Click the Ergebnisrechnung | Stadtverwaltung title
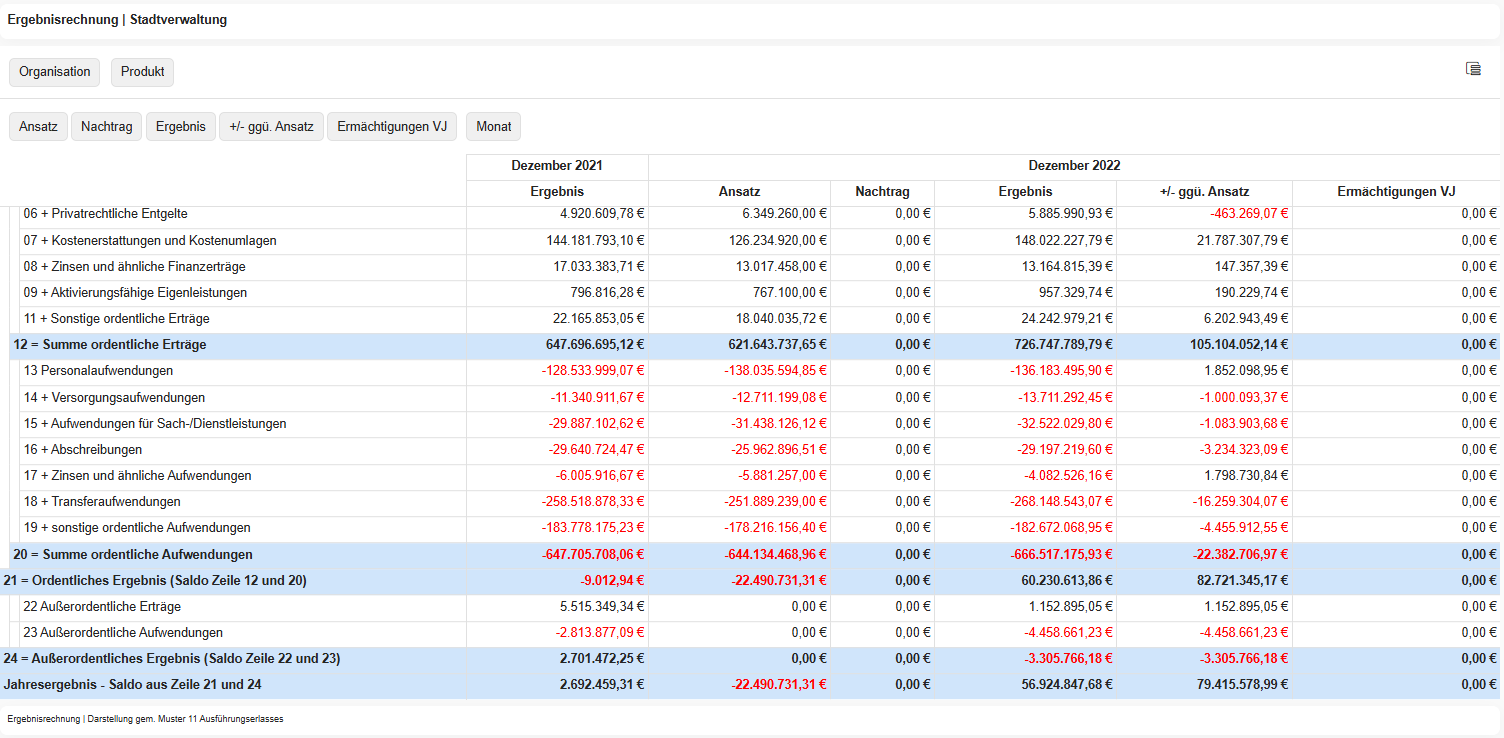Viewport: 1504px width, 738px height. [117, 20]
